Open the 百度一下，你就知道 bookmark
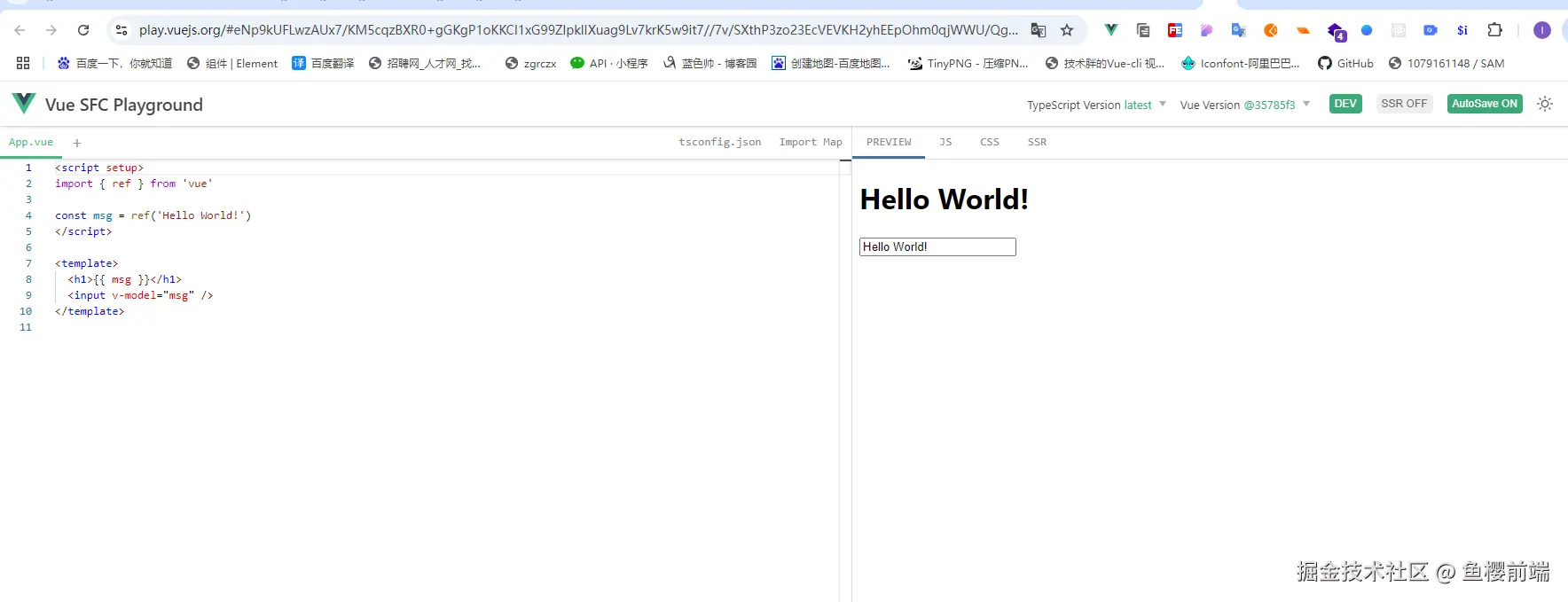The height and width of the screenshot is (602, 1568). click(x=114, y=63)
